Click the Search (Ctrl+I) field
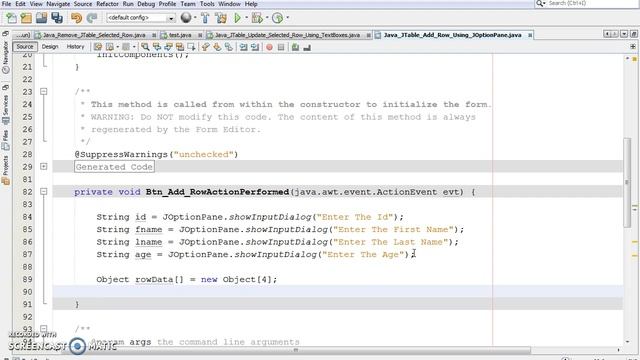 click(x=587, y=3)
